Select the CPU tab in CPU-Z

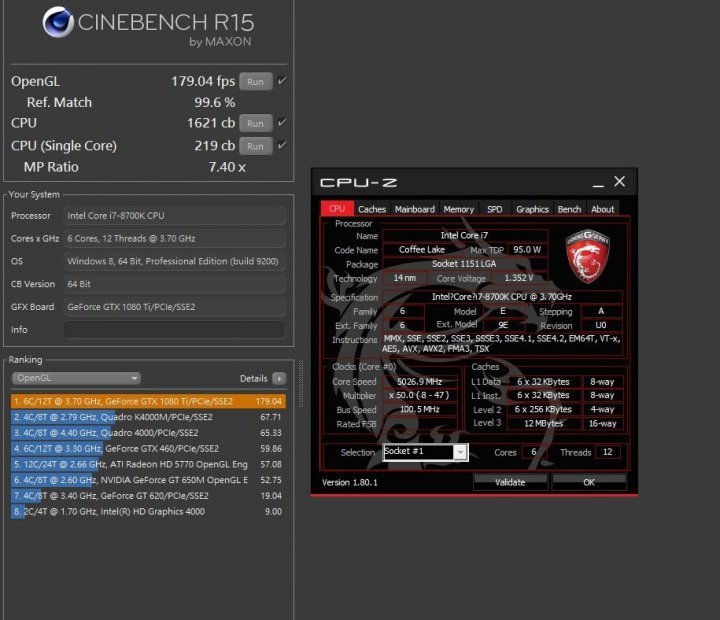coord(337,209)
